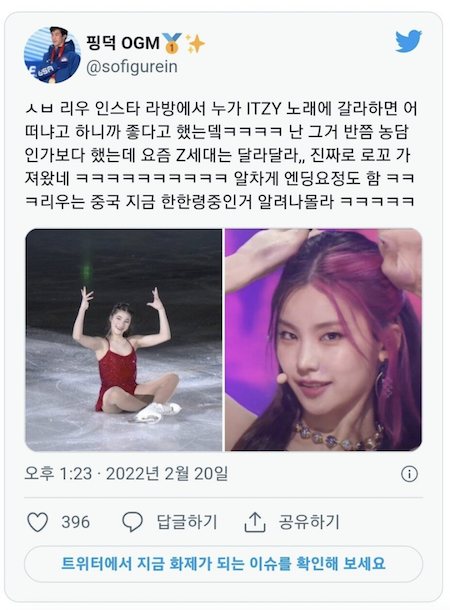Like the tweet with the heart icon

tap(38, 522)
